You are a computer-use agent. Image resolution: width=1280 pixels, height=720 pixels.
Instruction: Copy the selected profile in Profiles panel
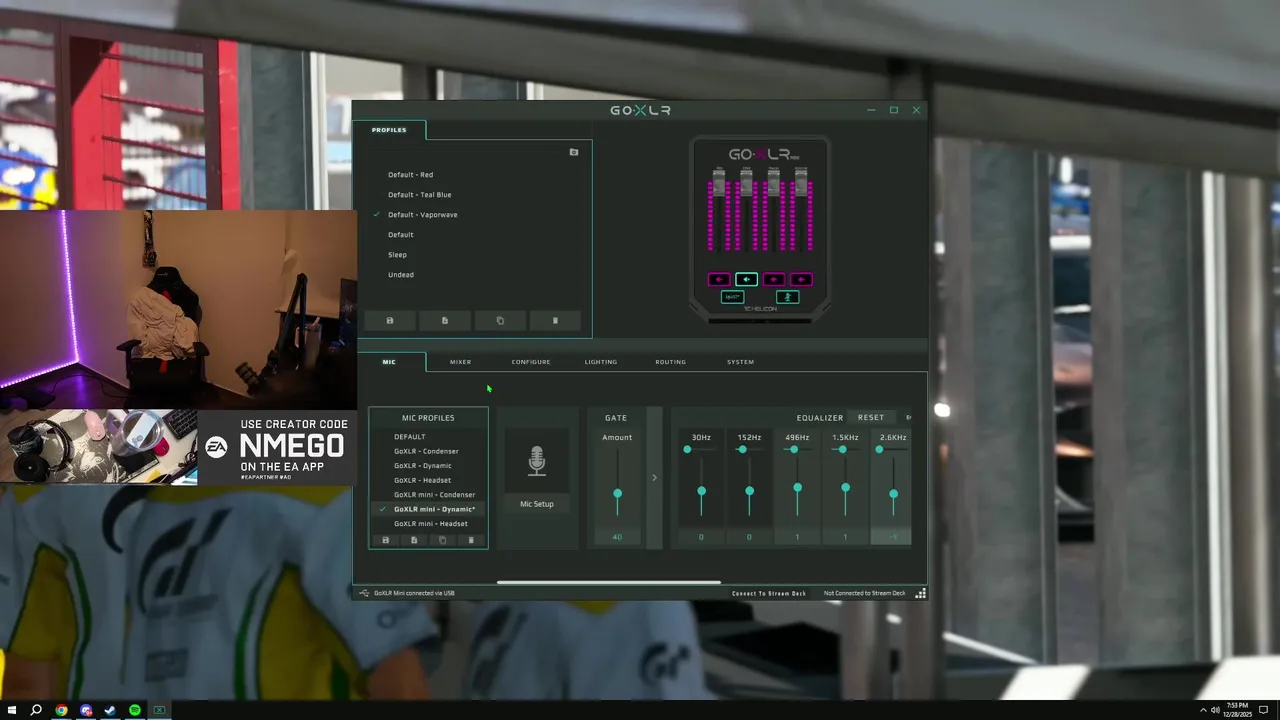pyautogui.click(x=500, y=321)
